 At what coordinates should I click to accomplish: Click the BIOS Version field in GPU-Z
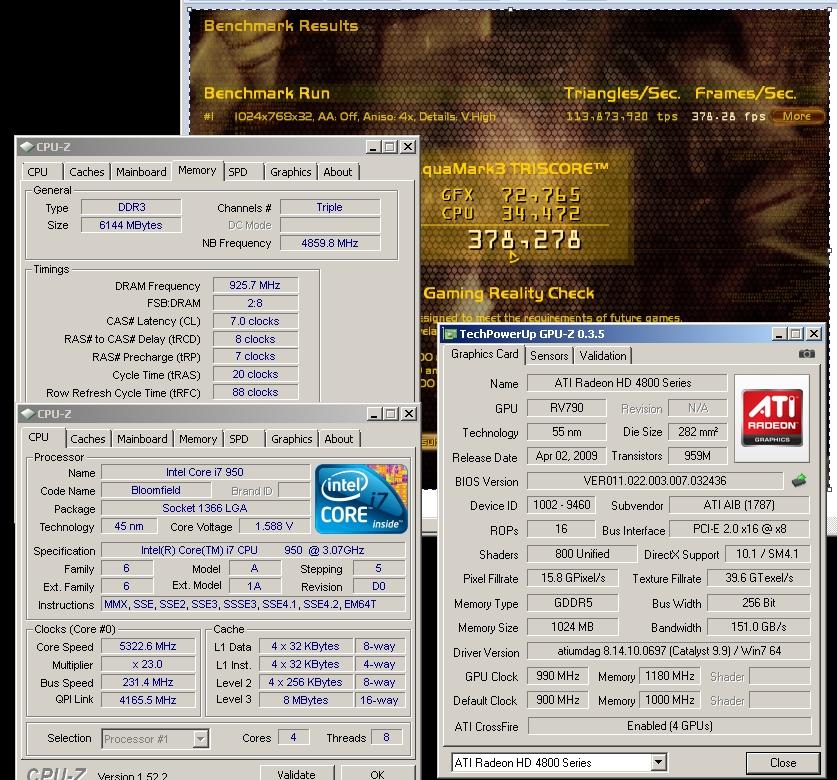pyautogui.click(x=655, y=481)
